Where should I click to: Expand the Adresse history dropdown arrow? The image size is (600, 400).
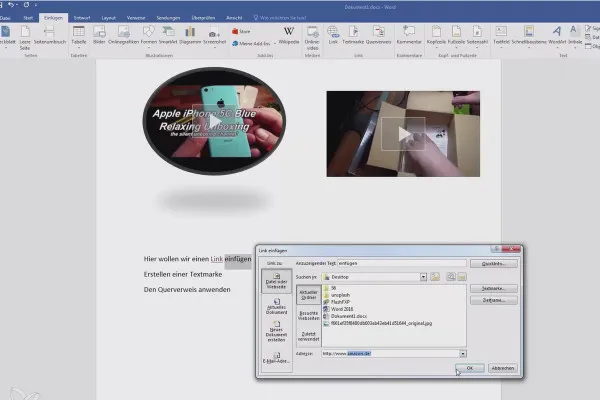[x=463, y=354]
